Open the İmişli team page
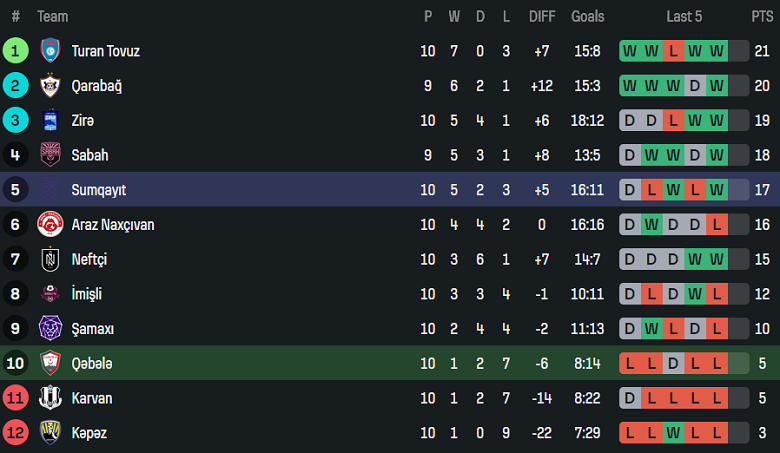780x453 pixels. [x=86, y=294]
